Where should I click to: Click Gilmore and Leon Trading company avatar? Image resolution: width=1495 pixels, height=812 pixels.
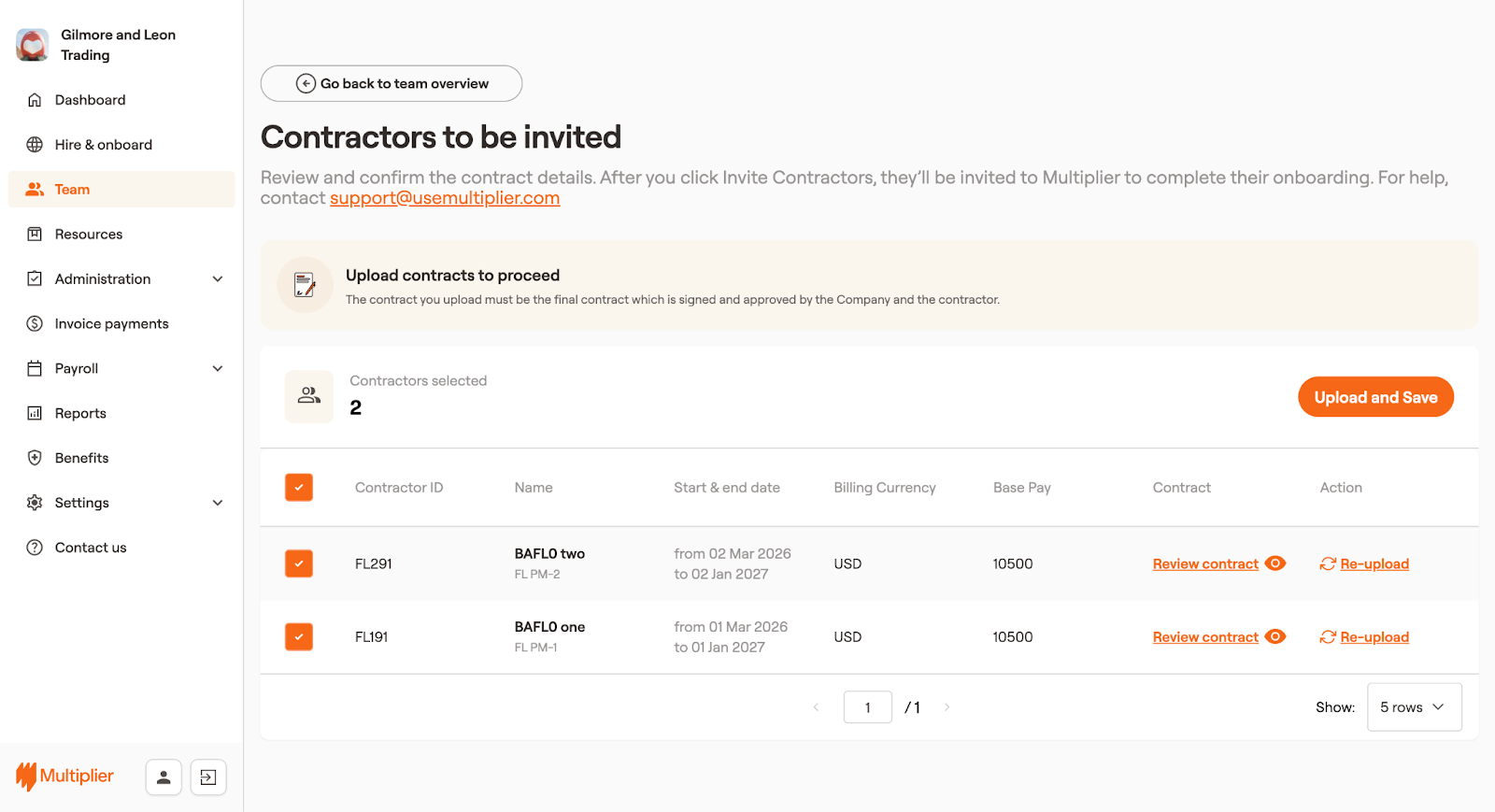click(x=33, y=45)
